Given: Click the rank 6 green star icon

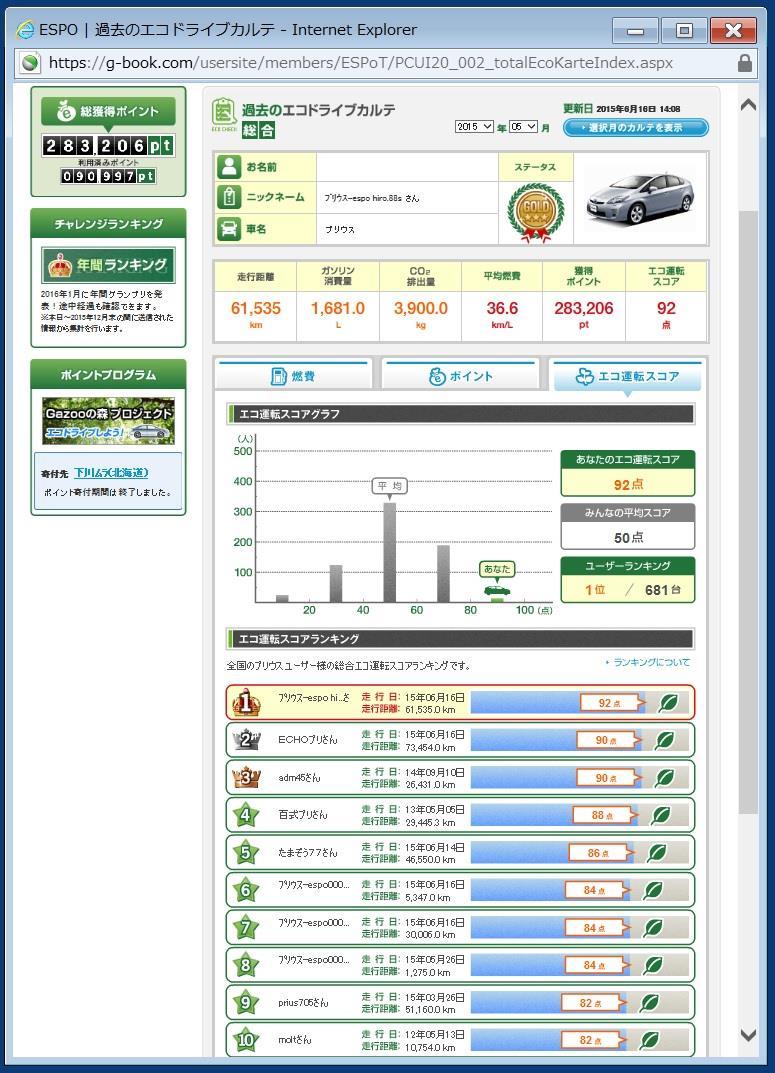Looking at the screenshot, I should (x=246, y=890).
